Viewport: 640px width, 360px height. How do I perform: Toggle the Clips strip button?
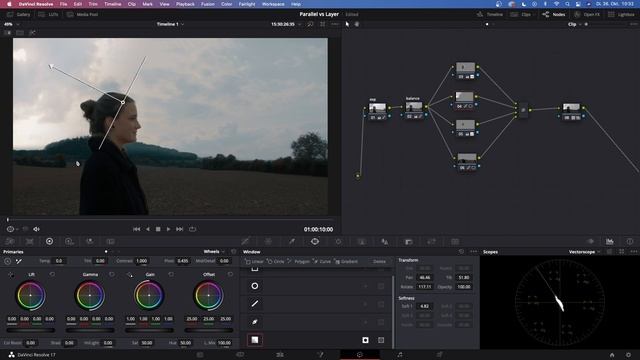click(521, 14)
